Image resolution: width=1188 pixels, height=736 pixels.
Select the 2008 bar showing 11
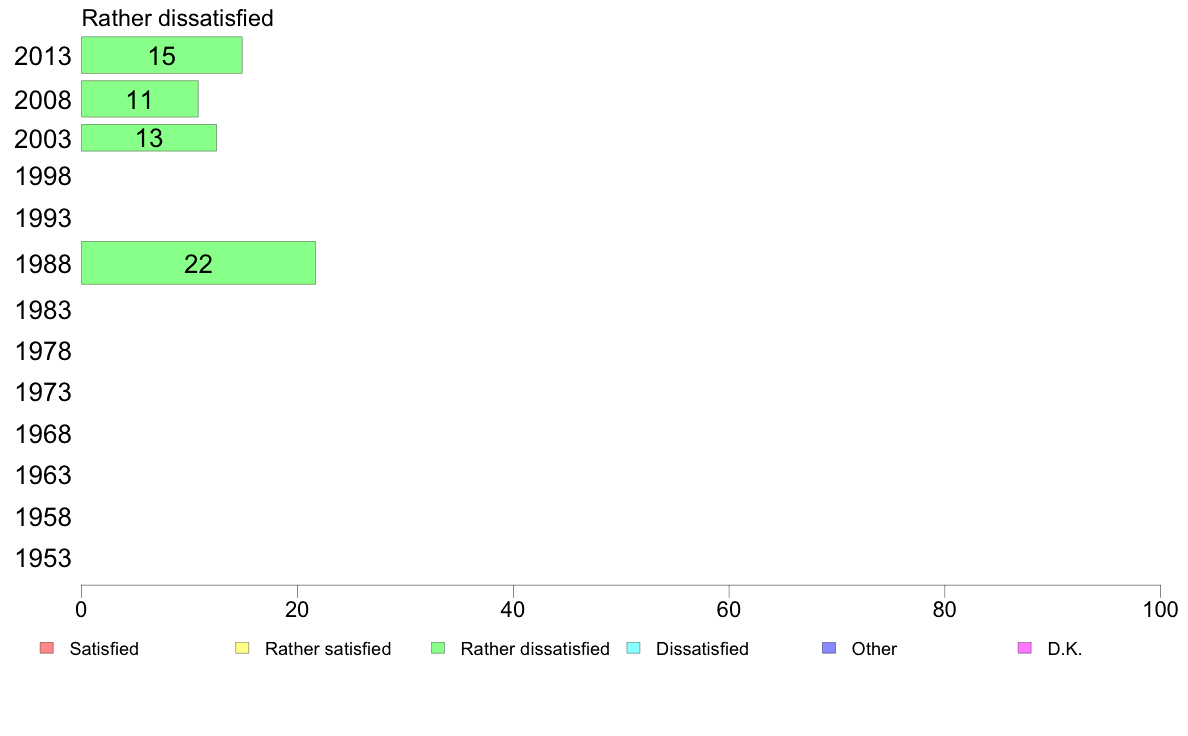point(140,99)
